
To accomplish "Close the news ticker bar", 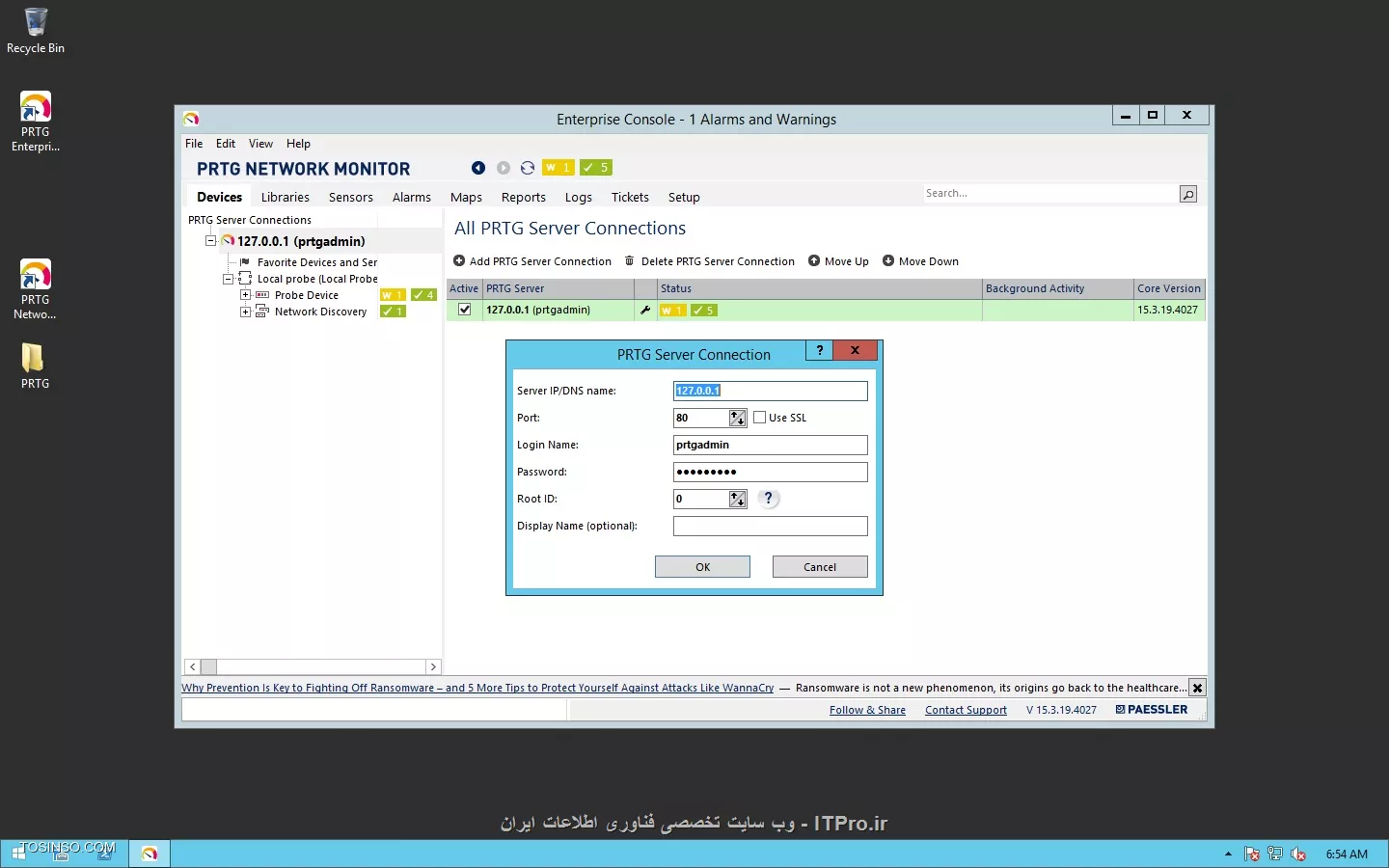I will point(1197,688).
